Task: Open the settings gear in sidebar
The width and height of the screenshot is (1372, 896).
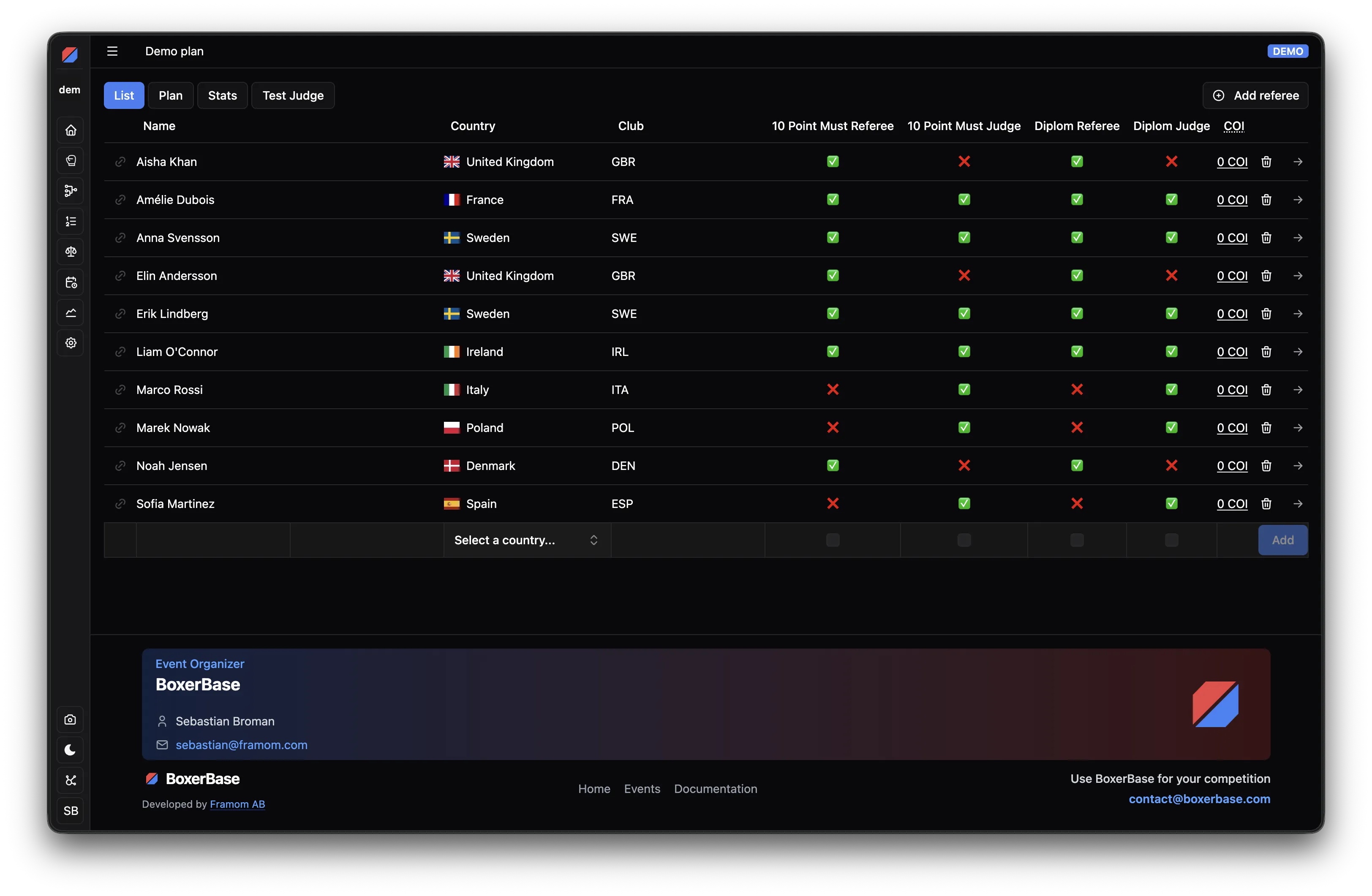Action: click(70, 343)
